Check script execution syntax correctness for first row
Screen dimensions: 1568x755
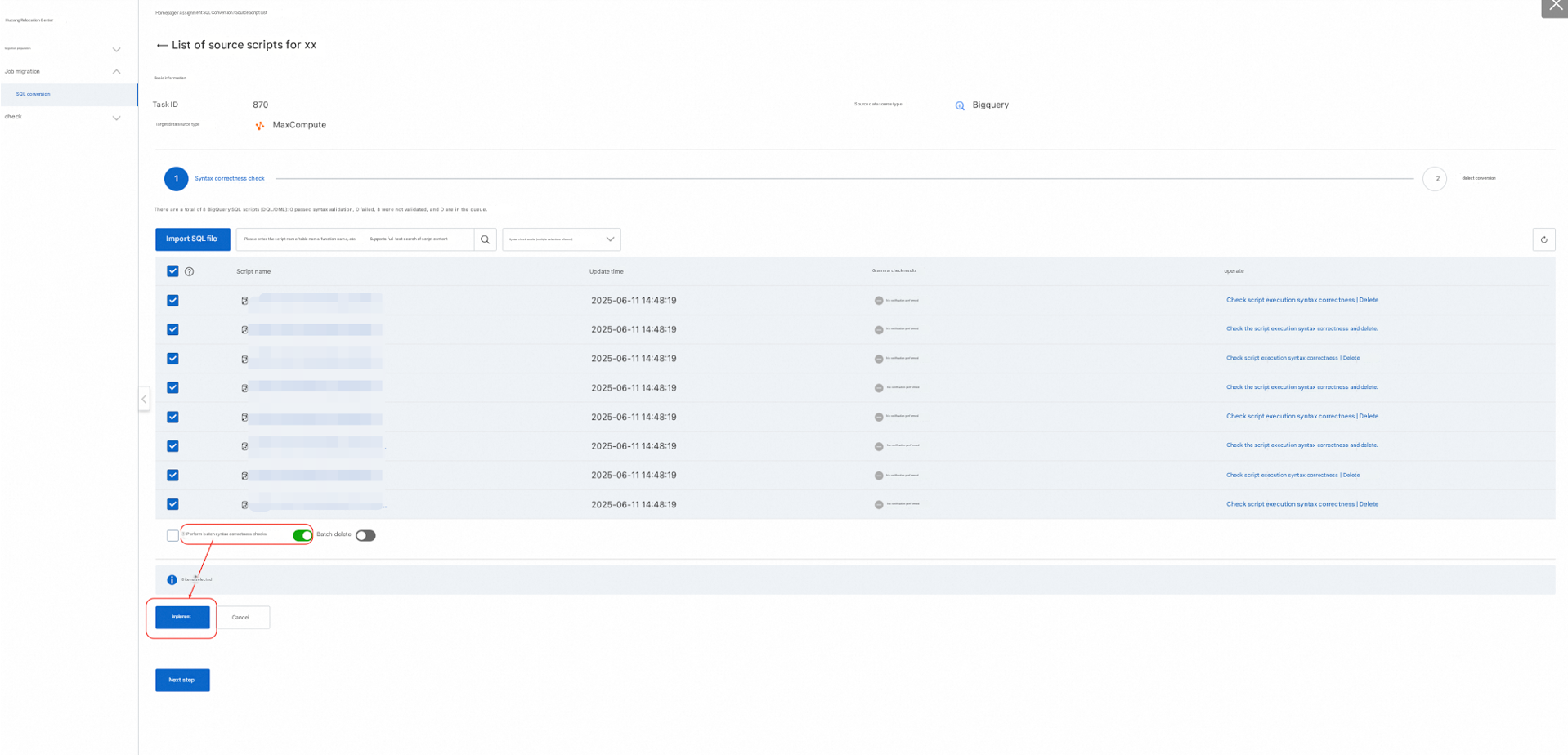(x=1290, y=301)
